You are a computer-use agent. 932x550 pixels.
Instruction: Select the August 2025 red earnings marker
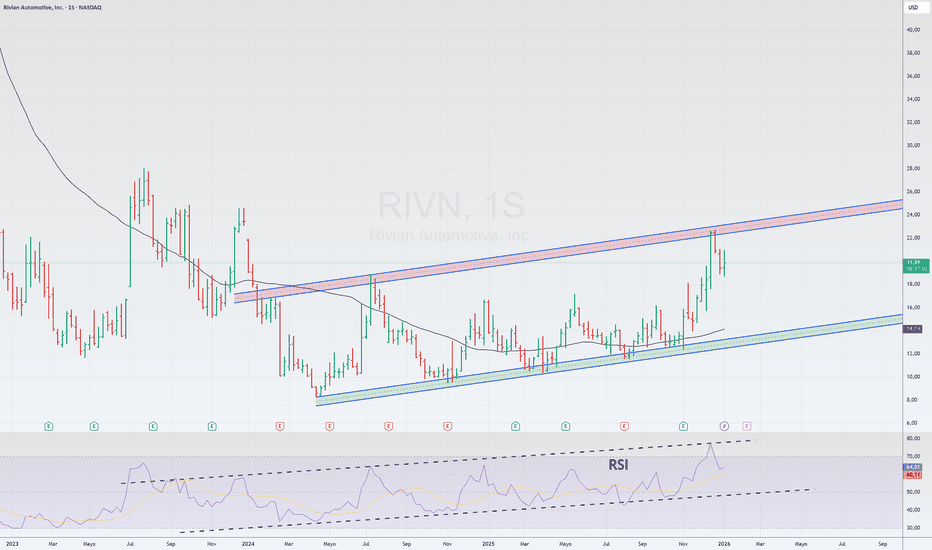625,426
